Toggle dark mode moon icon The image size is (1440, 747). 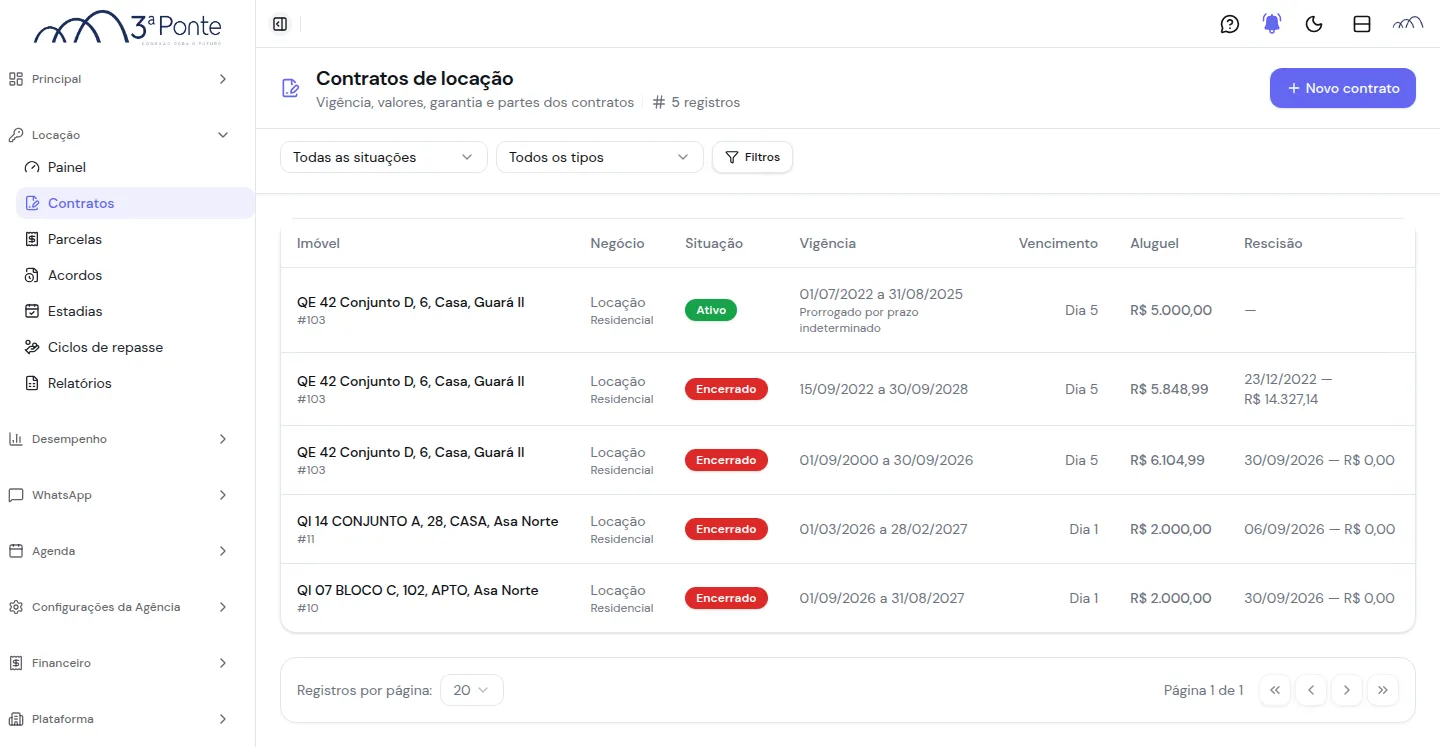coord(1315,24)
